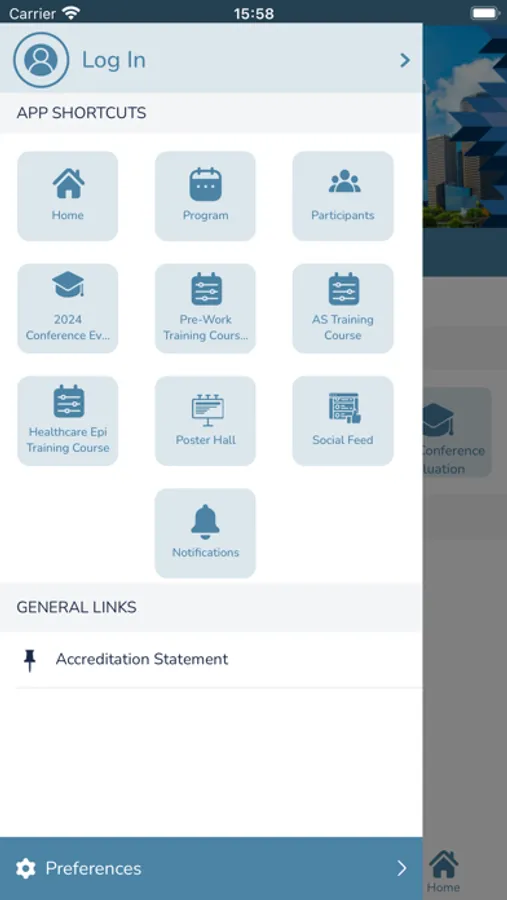Screen dimensions: 507x900
Task: Click the GENERAL LINKS section header
Action: tap(76, 607)
